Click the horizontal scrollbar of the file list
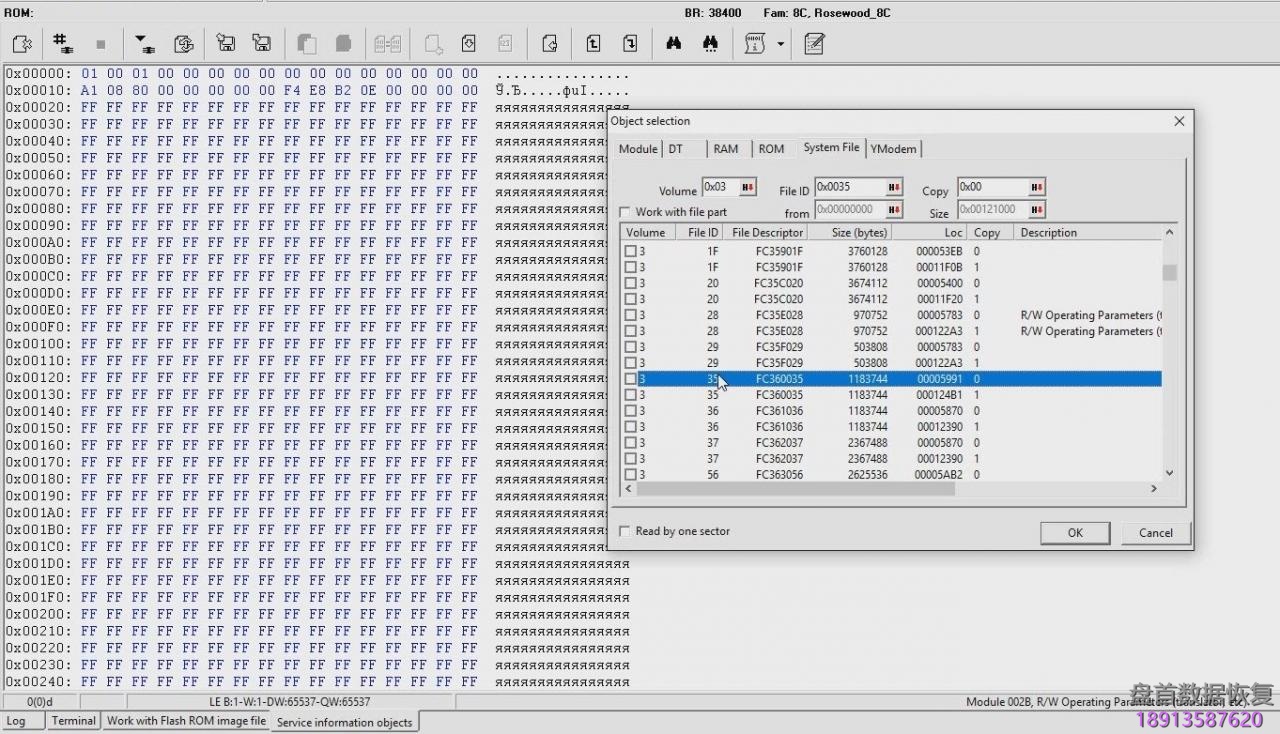 795,489
